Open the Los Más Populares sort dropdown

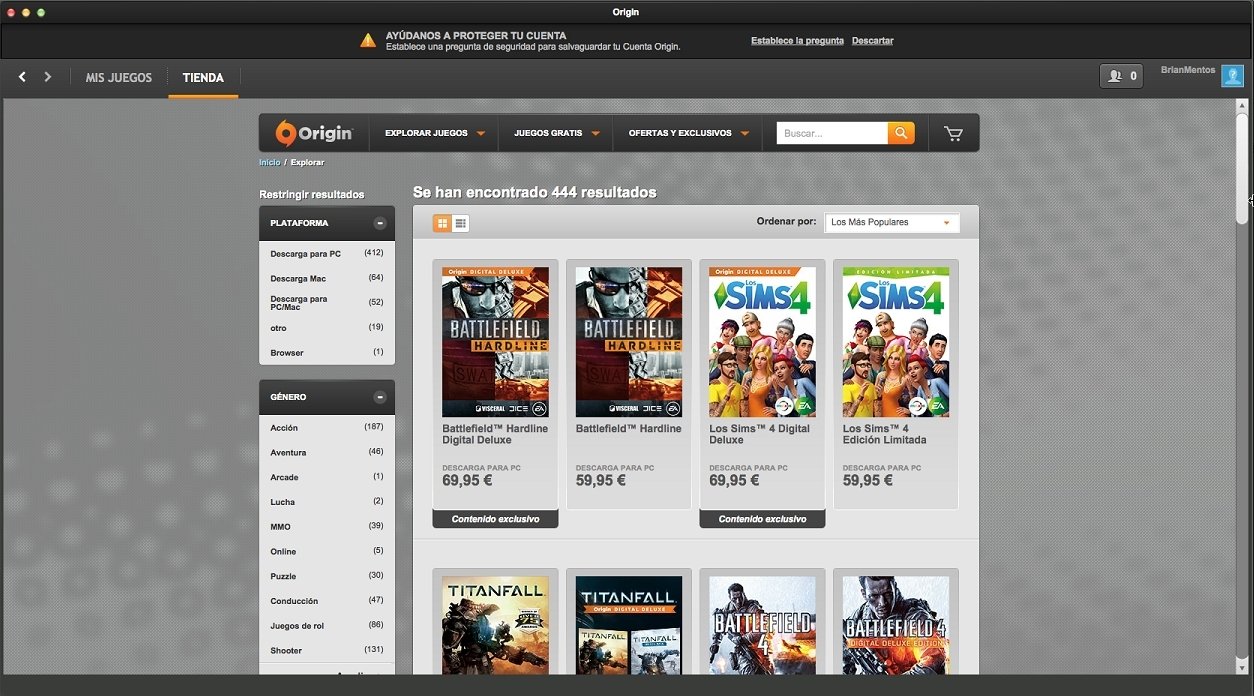tap(892, 222)
